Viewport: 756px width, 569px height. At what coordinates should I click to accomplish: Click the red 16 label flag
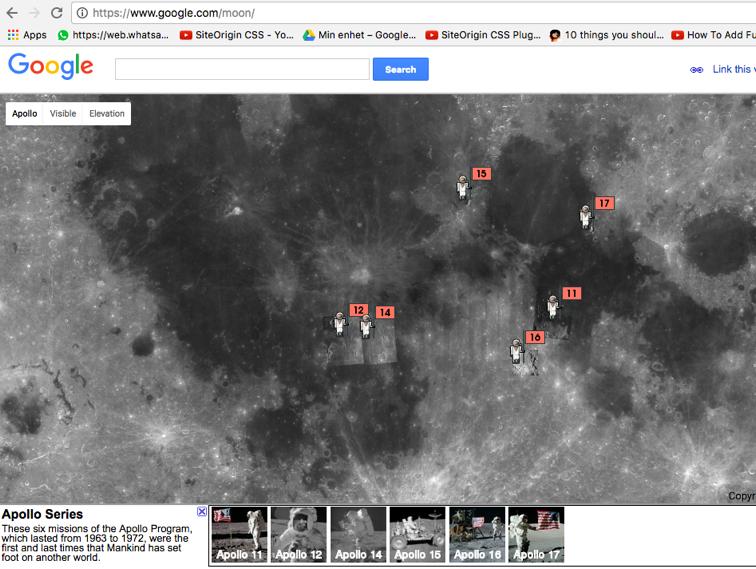tap(535, 337)
